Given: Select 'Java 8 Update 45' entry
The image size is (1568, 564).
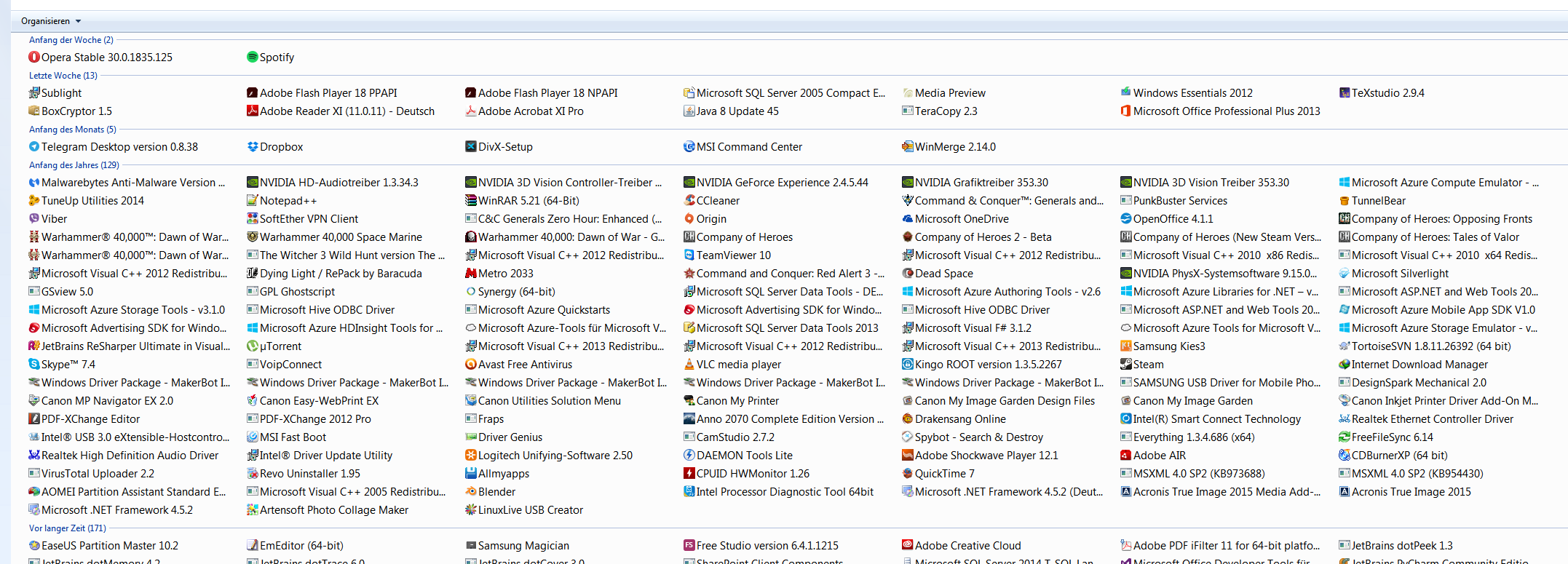Looking at the screenshot, I should coord(732,111).
